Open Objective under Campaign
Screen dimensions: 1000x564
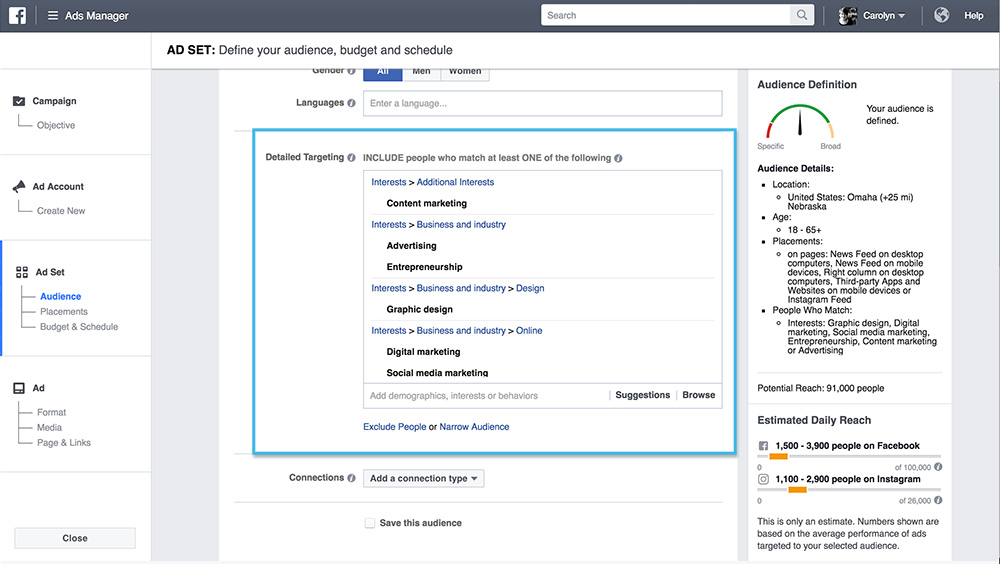coord(55,125)
